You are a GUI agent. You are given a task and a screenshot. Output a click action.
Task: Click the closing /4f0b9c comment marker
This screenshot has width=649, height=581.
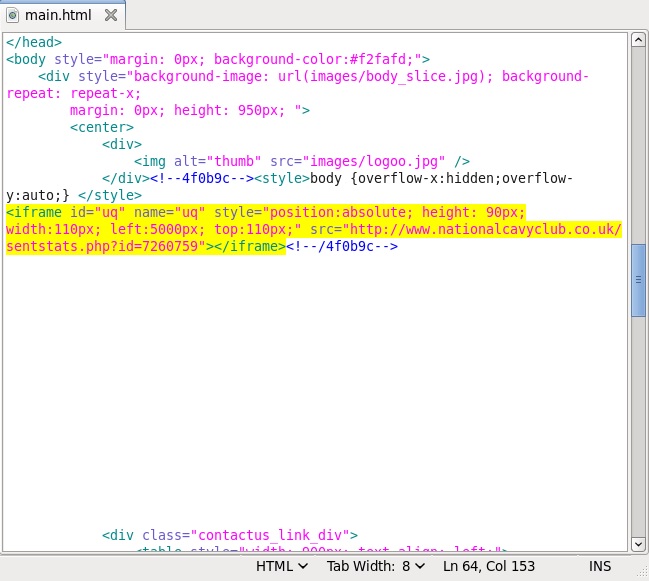point(342,246)
